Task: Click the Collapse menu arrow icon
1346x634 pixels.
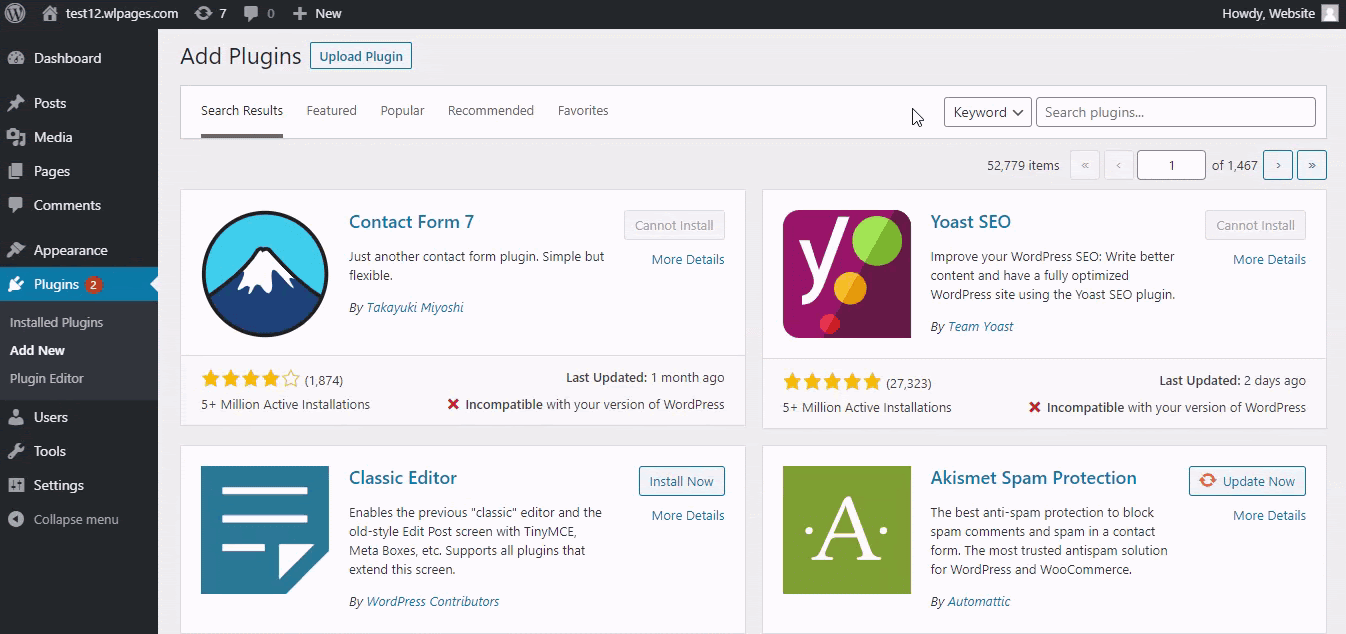Action: click(x=16, y=519)
